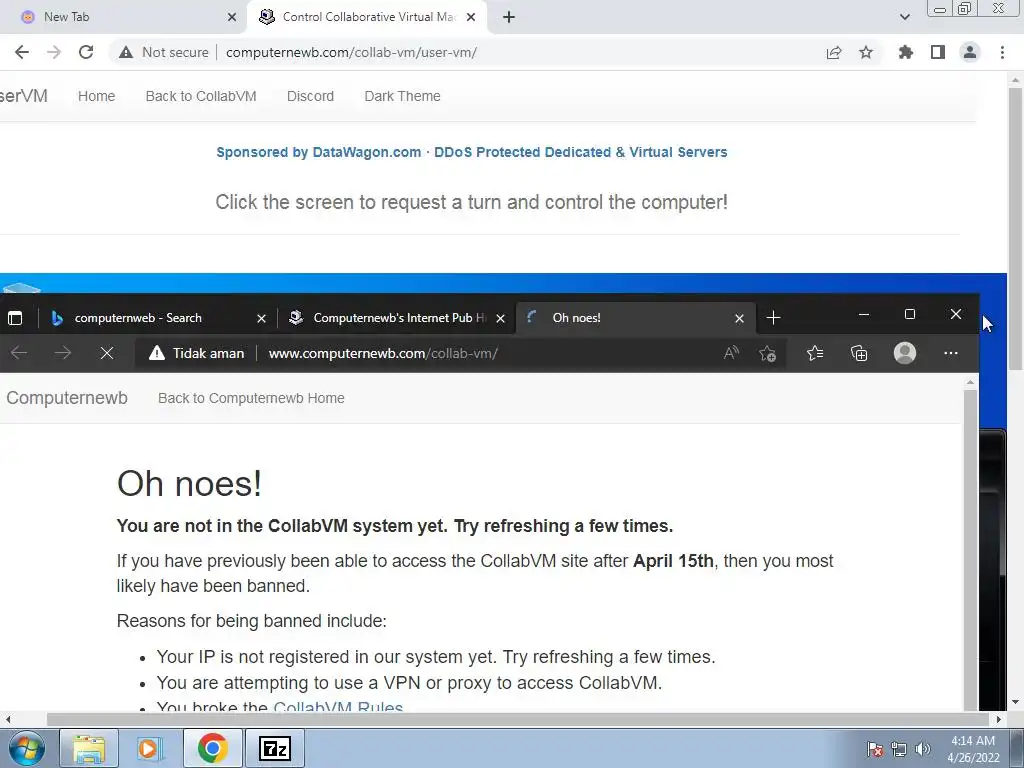
Task: Open Tidak aman security warning
Action: click(x=197, y=353)
